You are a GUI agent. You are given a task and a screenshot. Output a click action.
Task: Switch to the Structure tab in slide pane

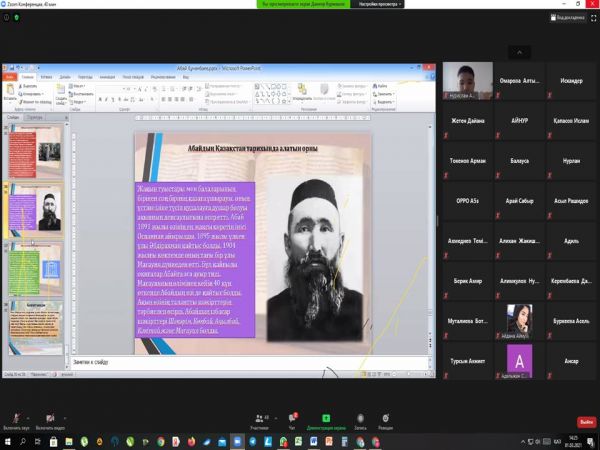pyautogui.click(x=35, y=117)
